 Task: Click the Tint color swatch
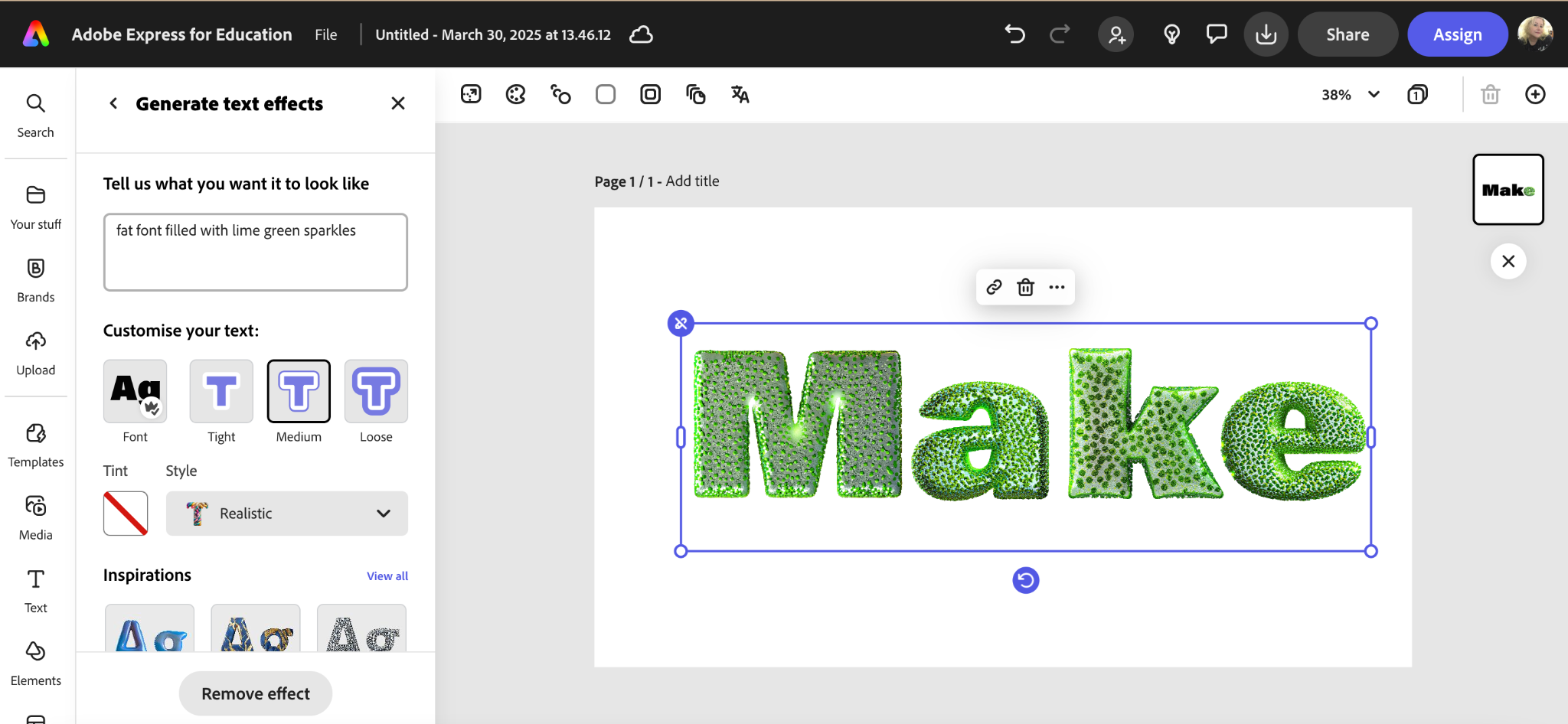coord(126,514)
